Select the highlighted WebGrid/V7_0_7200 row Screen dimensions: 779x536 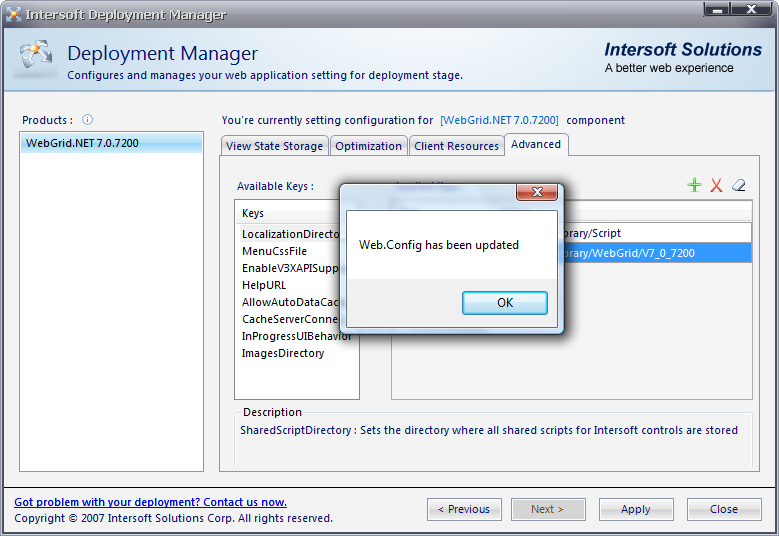click(657, 253)
